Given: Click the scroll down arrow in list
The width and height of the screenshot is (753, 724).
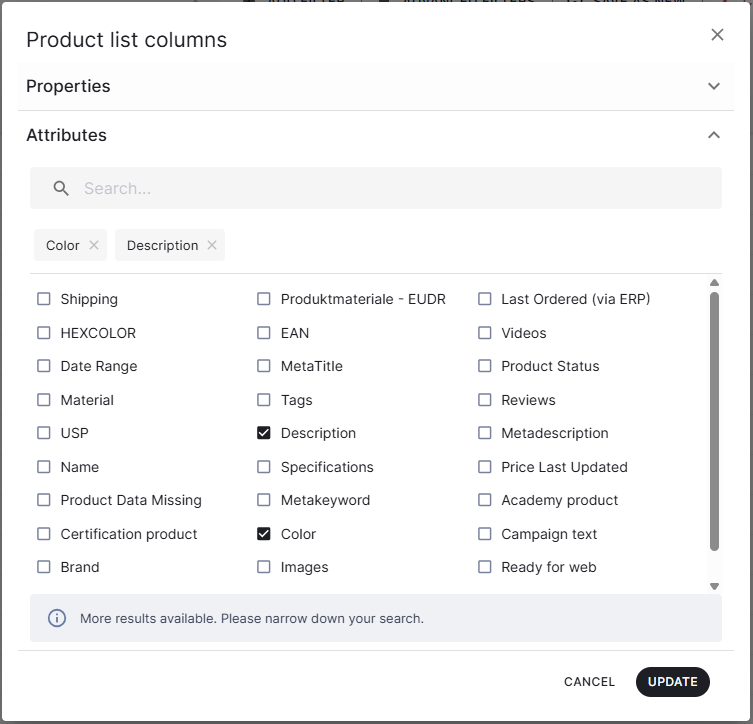Looking at the screenshot, I should (x=714, y=586).
